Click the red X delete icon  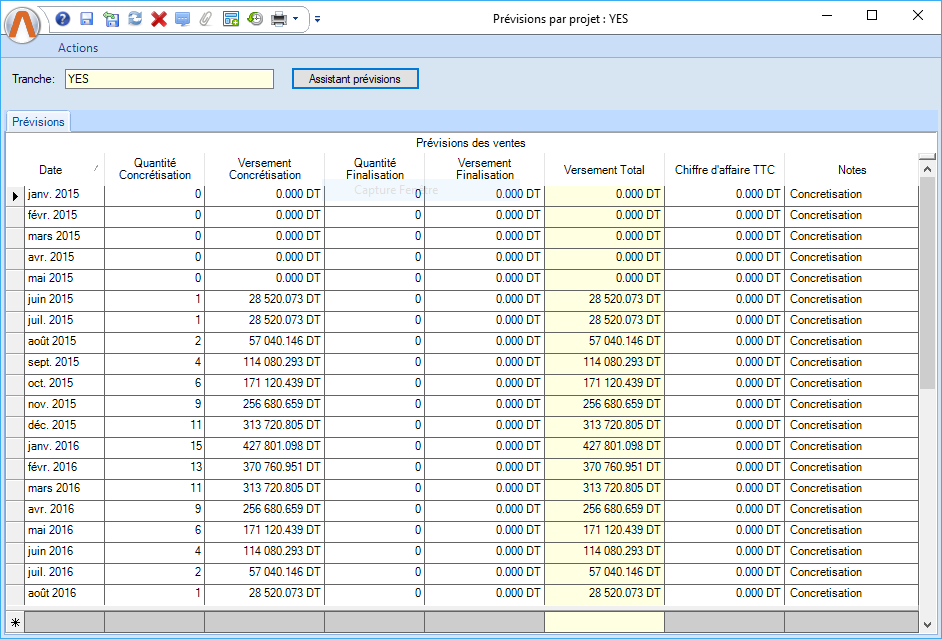pyautogui.click(x=158, y=18)
